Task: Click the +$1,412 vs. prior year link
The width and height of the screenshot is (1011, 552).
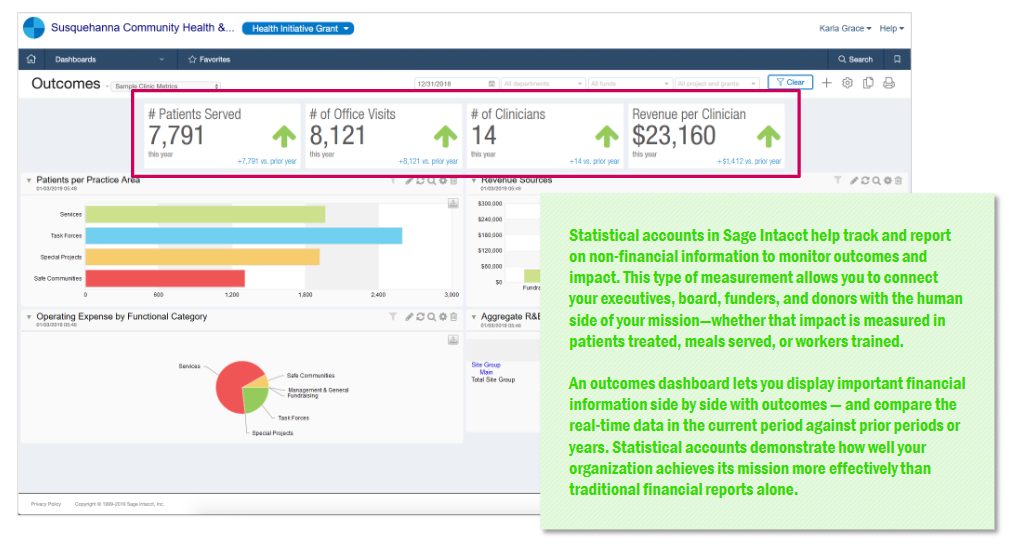Action: click(x=749, y=161)
